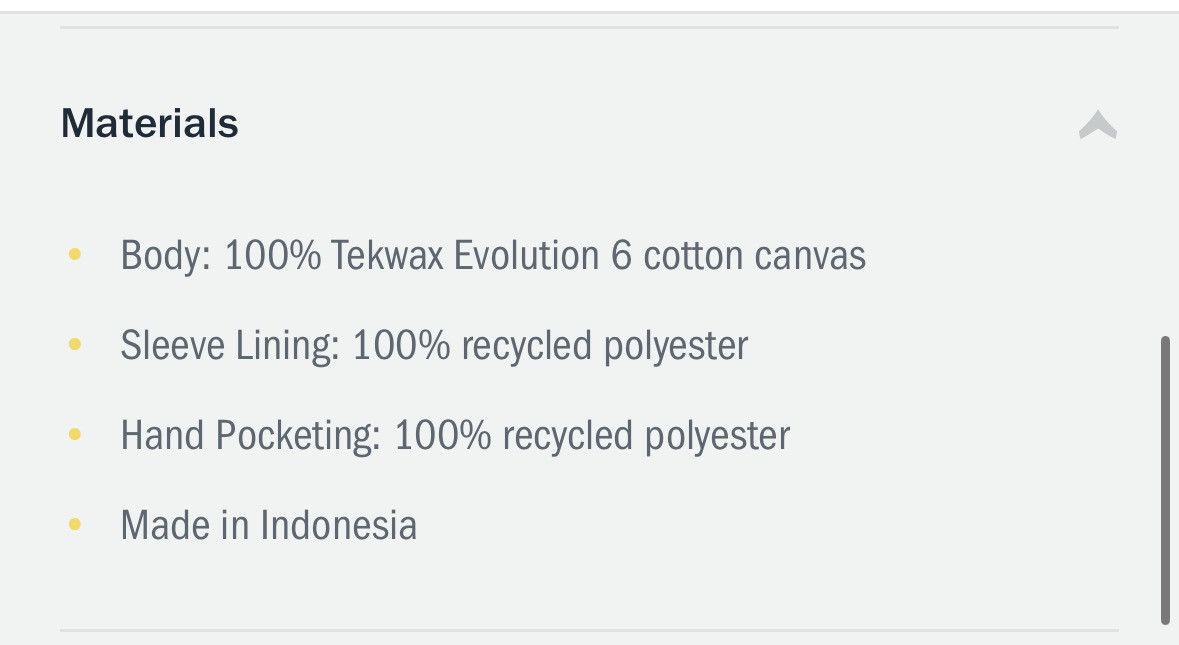This screenshot has width=1179, height=645.
Task: Click the vertical scrollbar thumb
Action: 1165,480
